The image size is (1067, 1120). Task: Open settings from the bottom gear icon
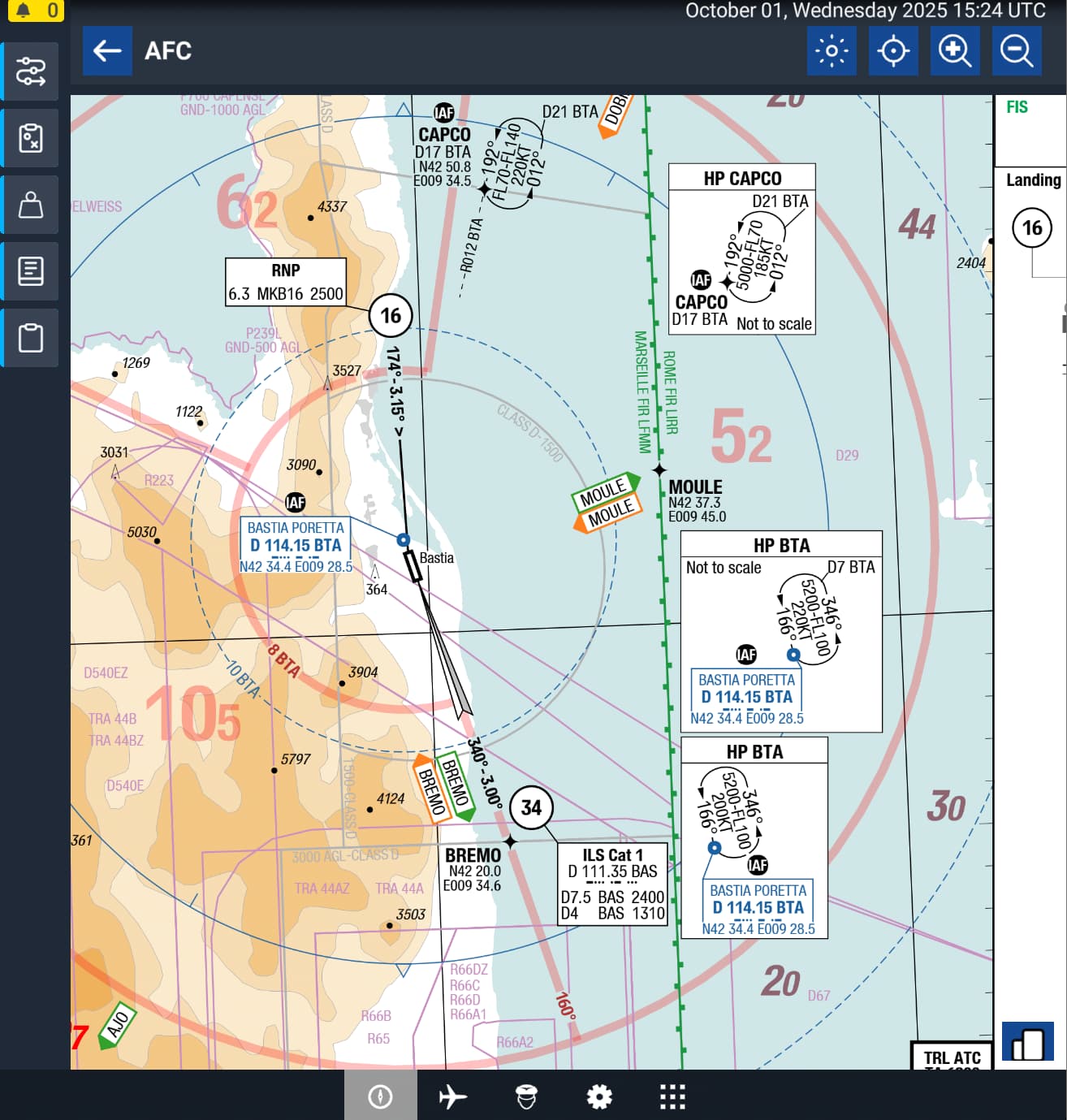point(599,1096)
